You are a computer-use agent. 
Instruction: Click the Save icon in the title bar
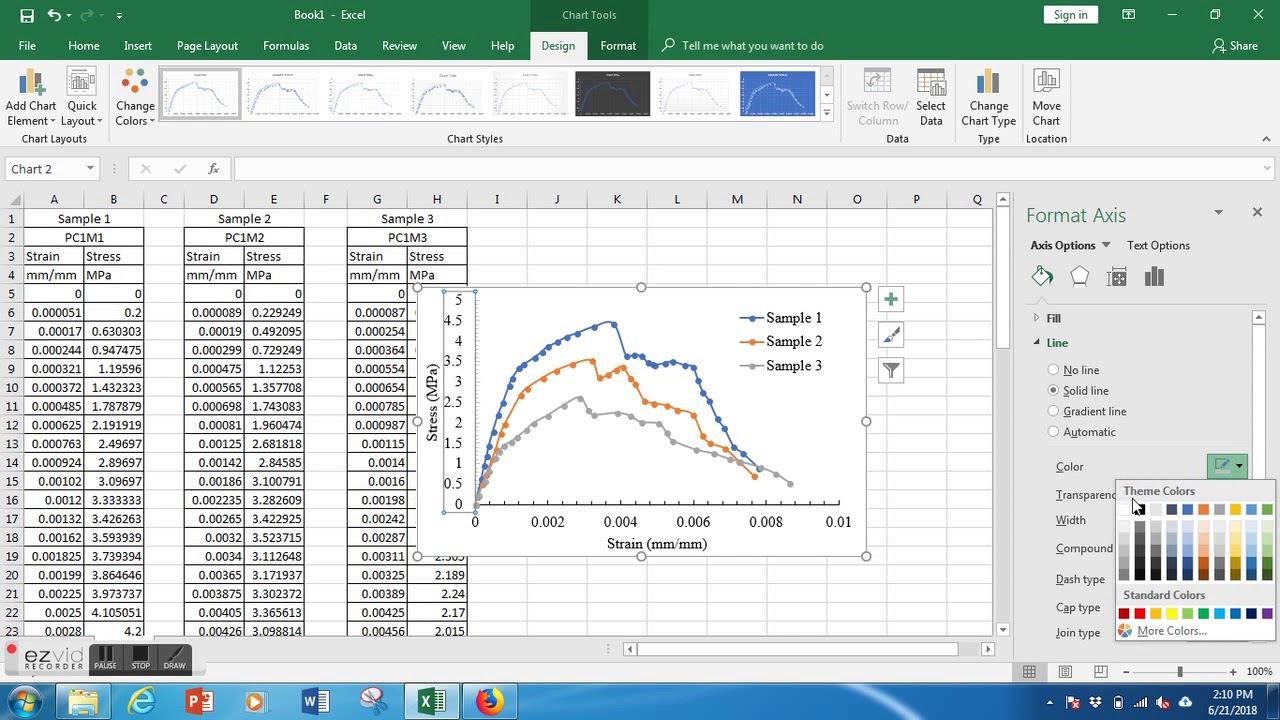coord(27,15)
